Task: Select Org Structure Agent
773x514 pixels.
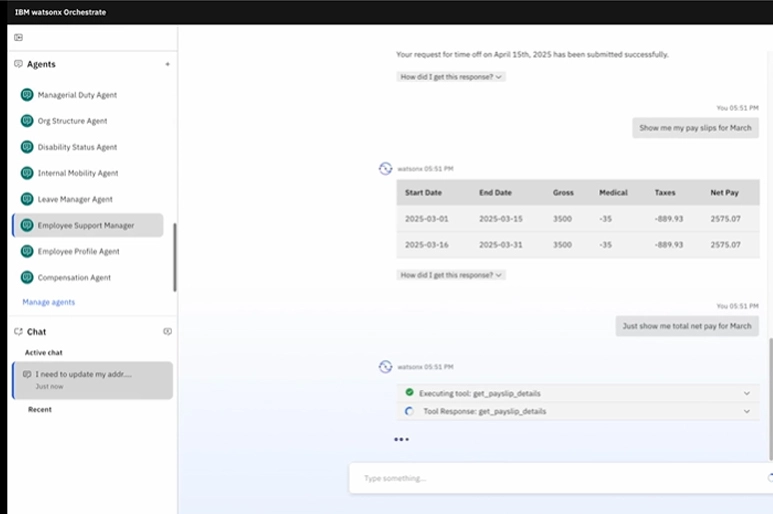Action: click(x=72, y=121)
